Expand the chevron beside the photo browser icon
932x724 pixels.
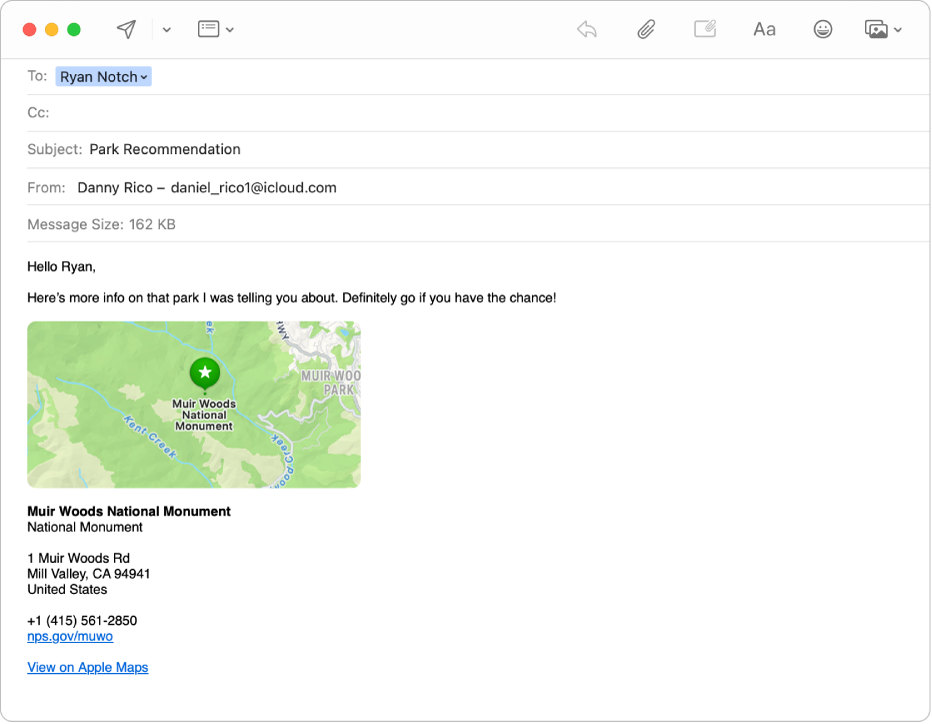pyautogui.click(x=897, y=29)
